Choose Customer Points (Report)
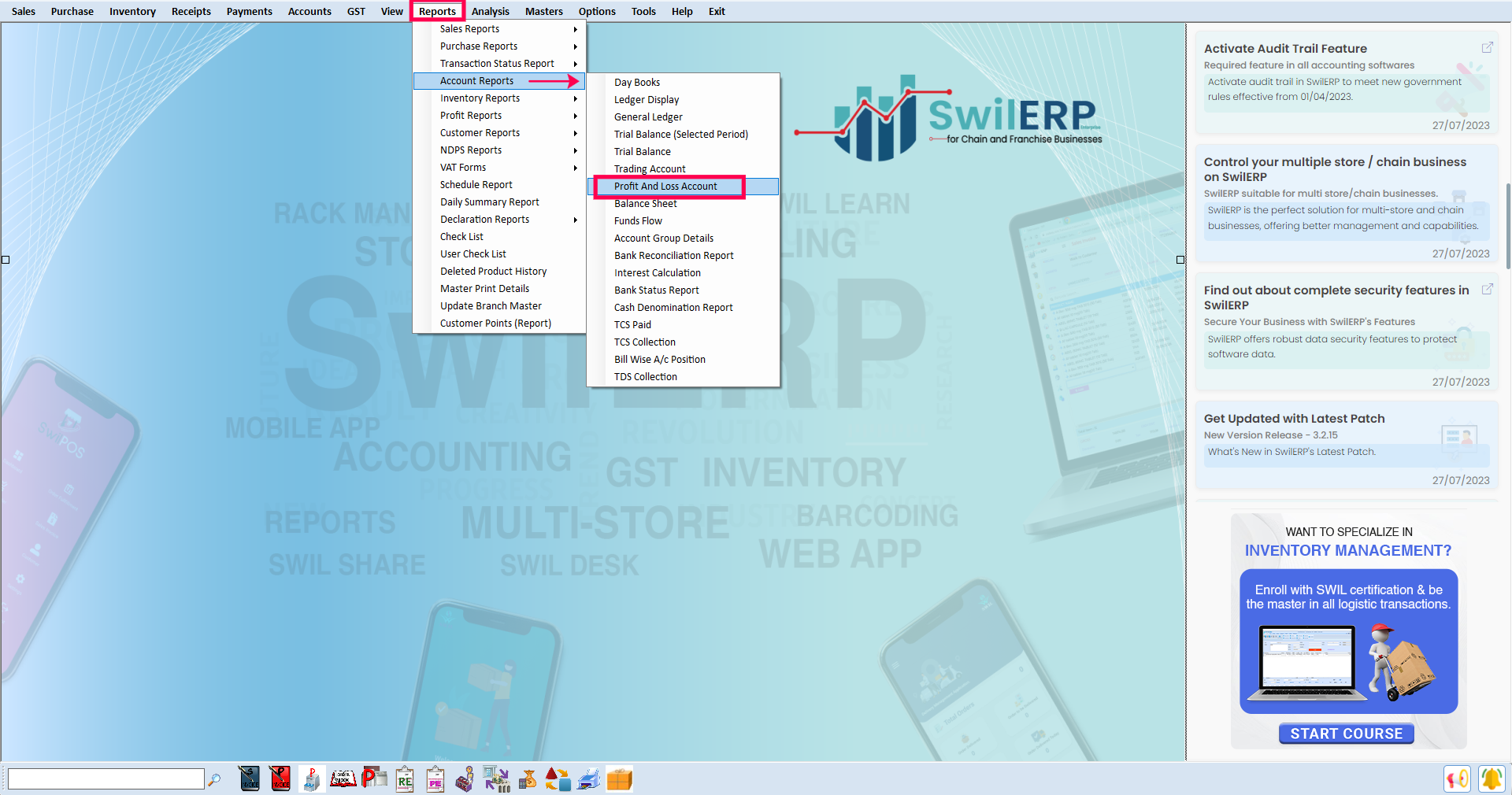This screenshot has width=1512, height=795. click(499, 324)
